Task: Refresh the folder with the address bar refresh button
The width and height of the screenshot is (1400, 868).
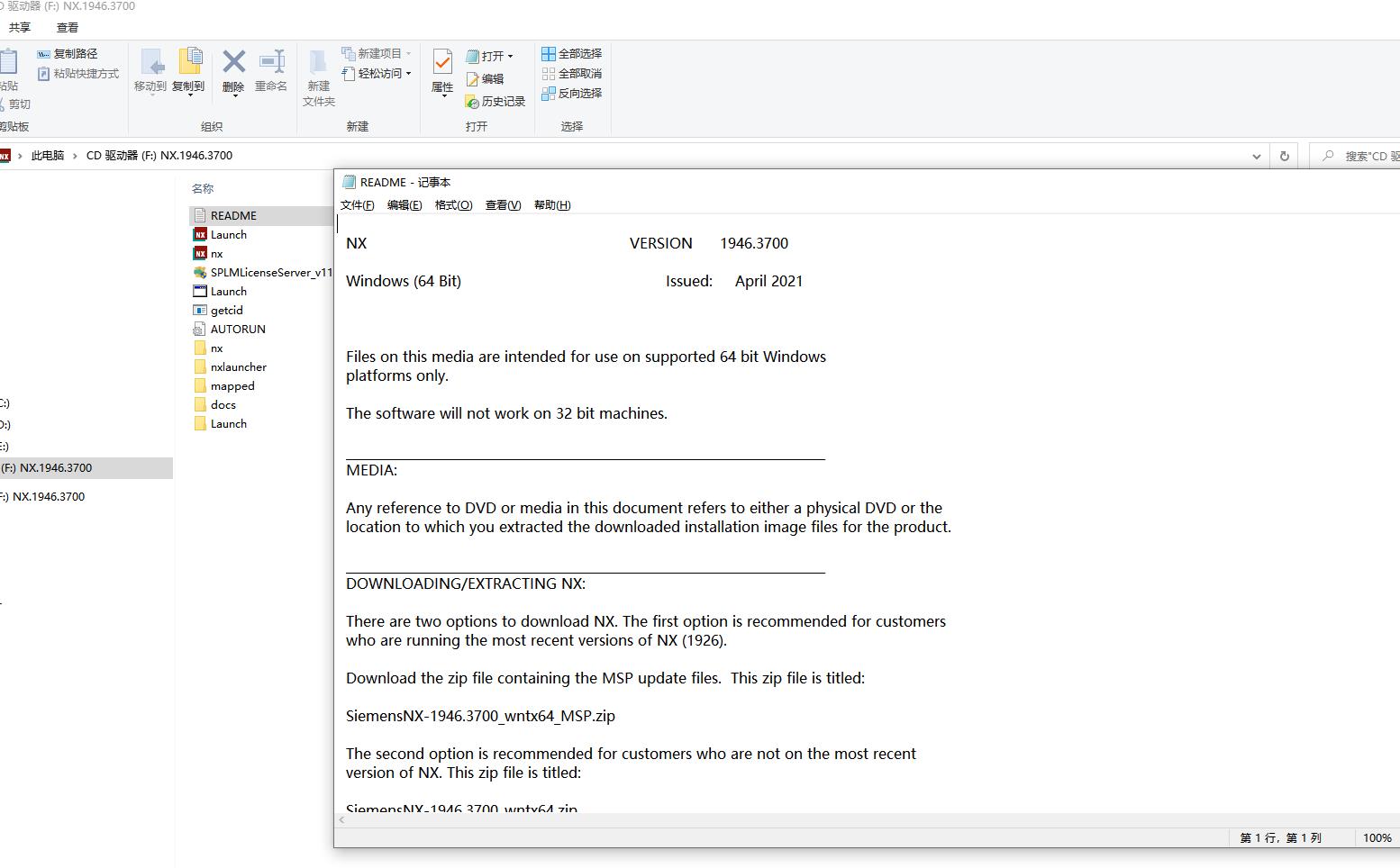Action: tap(1284, 157)
